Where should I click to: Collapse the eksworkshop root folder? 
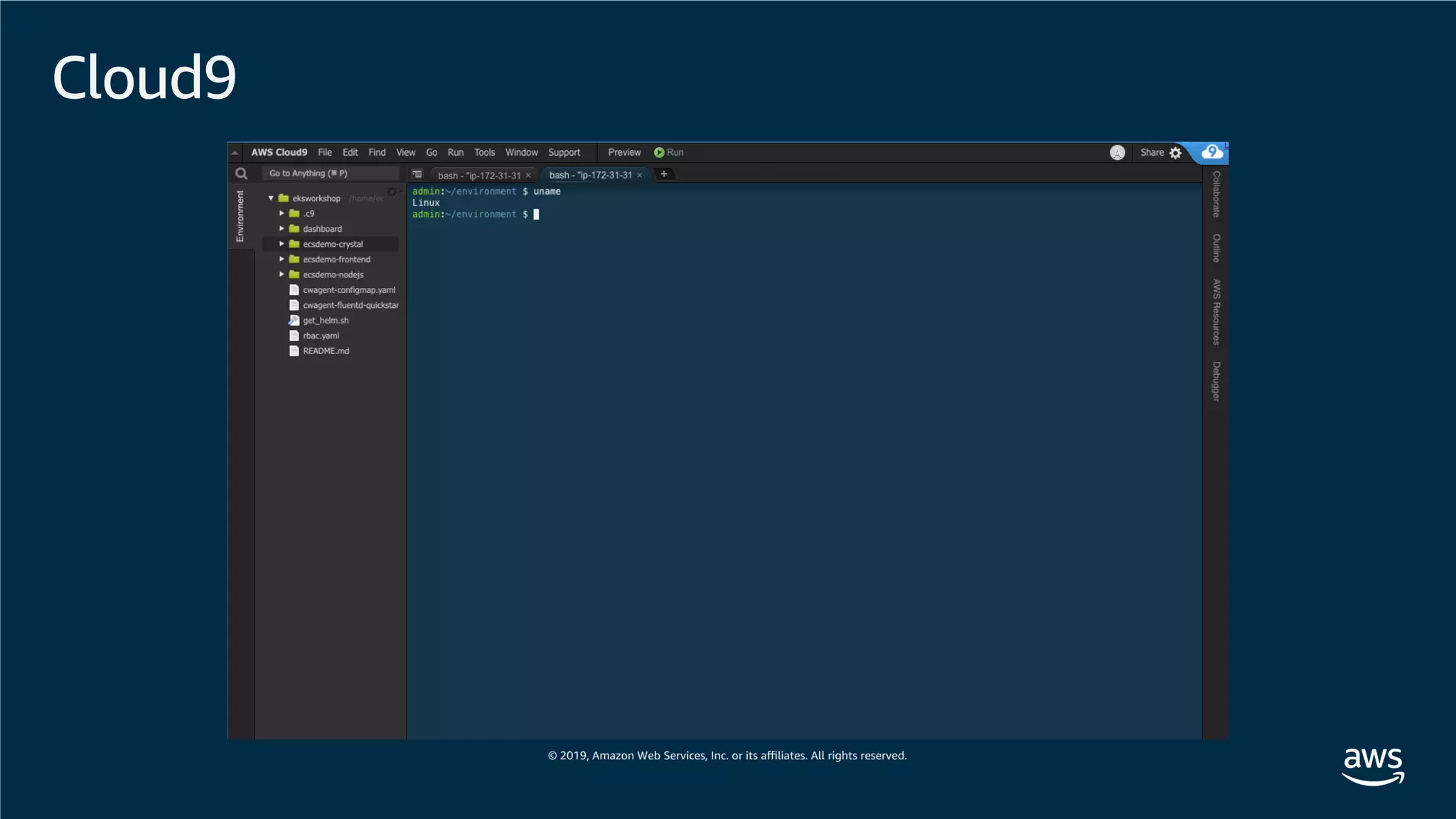click(271, 198)
